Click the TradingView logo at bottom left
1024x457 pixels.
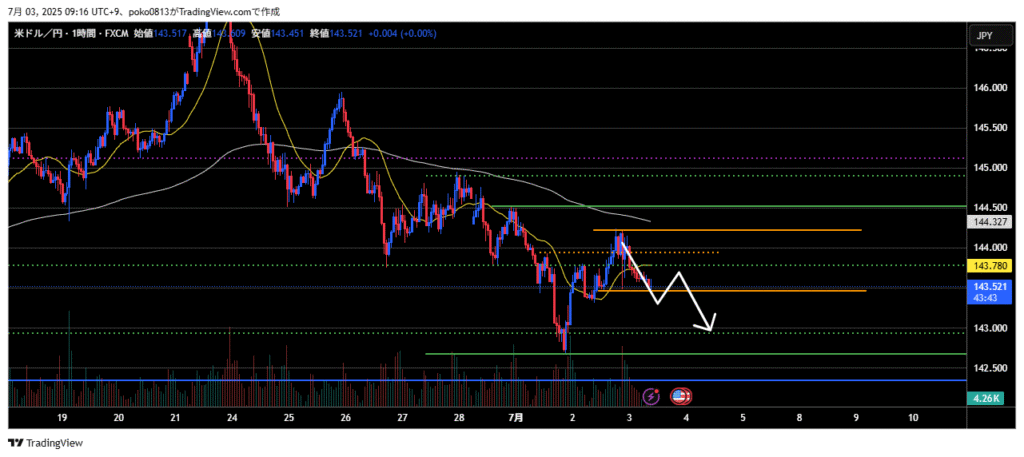(x=46, y=443)
